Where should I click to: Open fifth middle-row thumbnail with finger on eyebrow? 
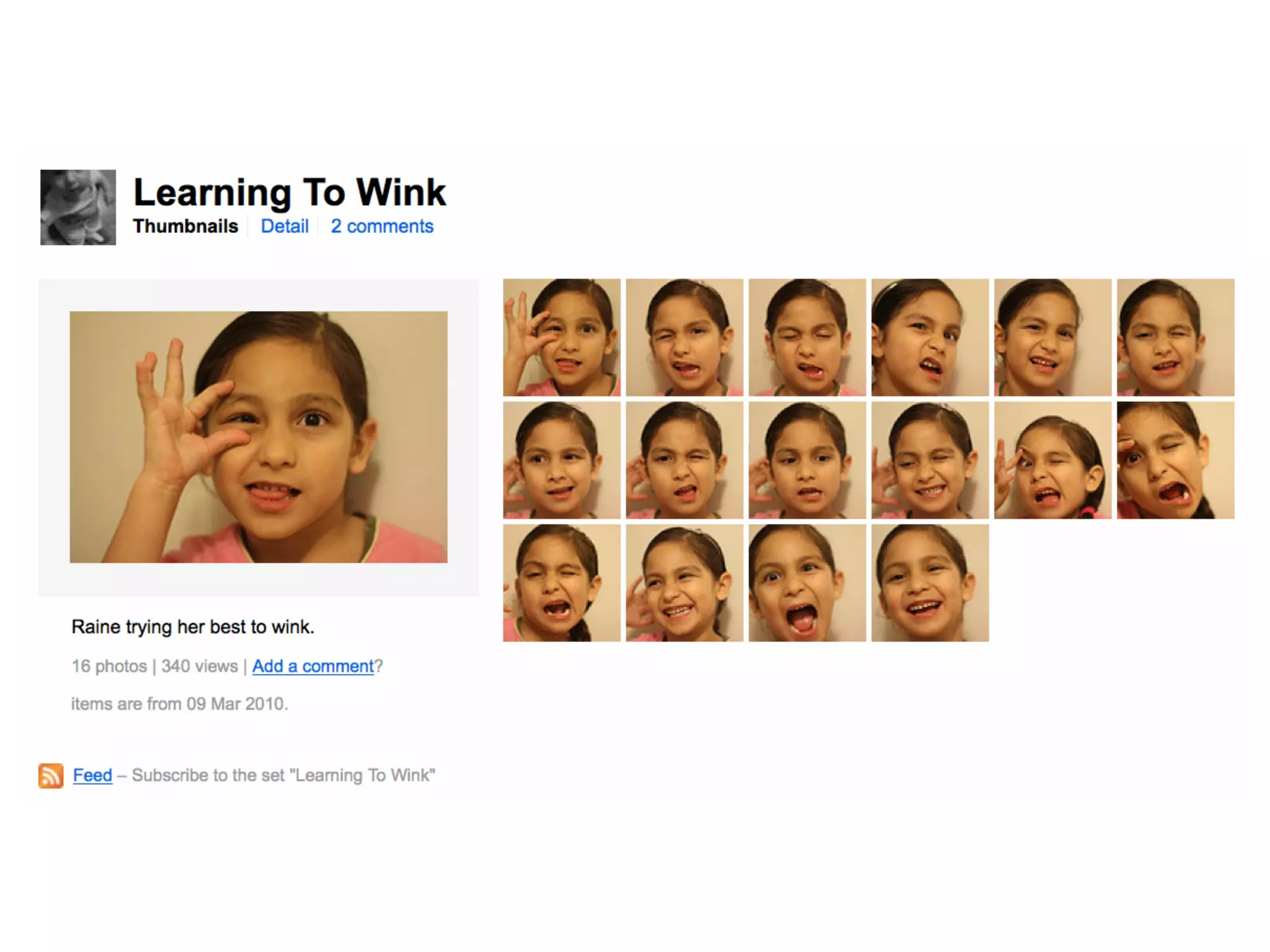(x=1053, y=460)
